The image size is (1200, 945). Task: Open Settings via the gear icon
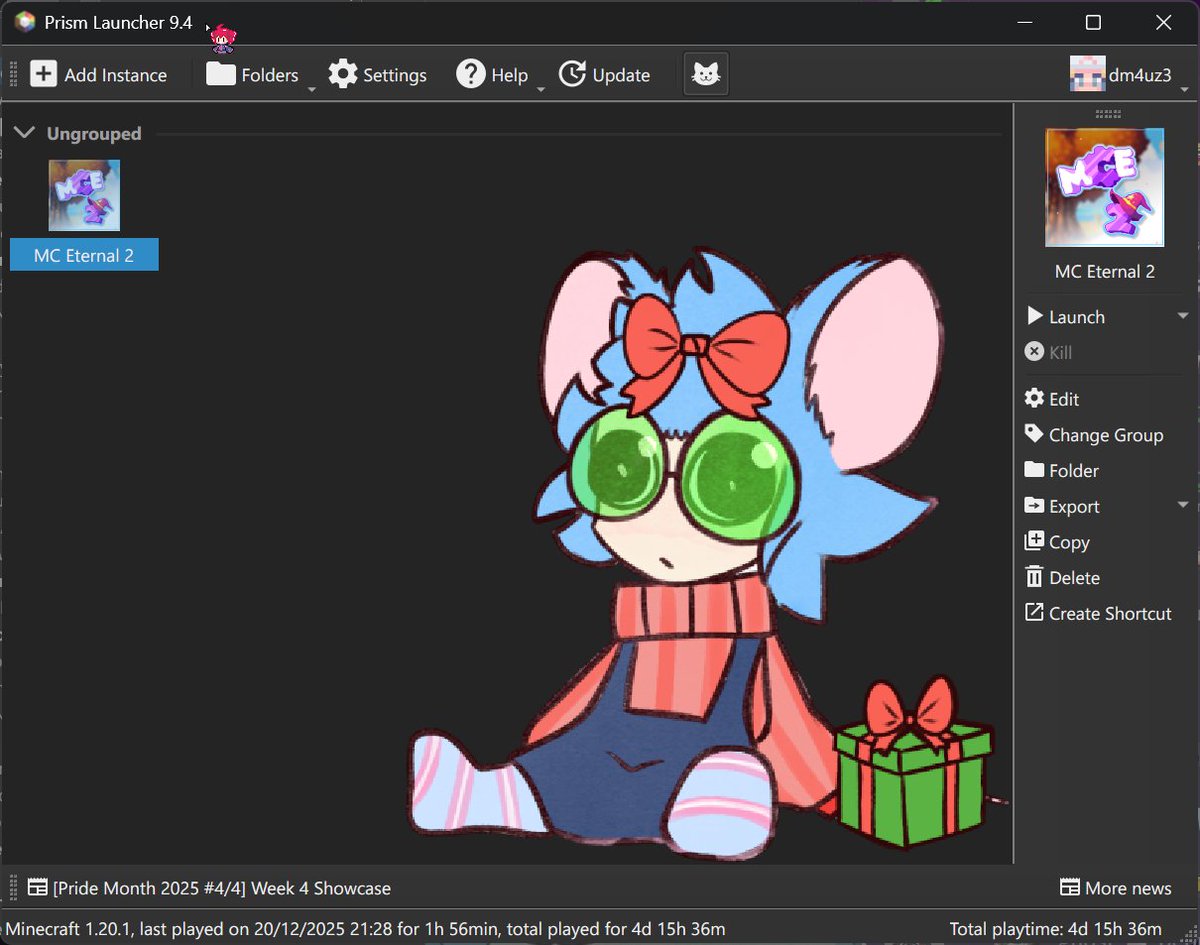coord(343,74)
